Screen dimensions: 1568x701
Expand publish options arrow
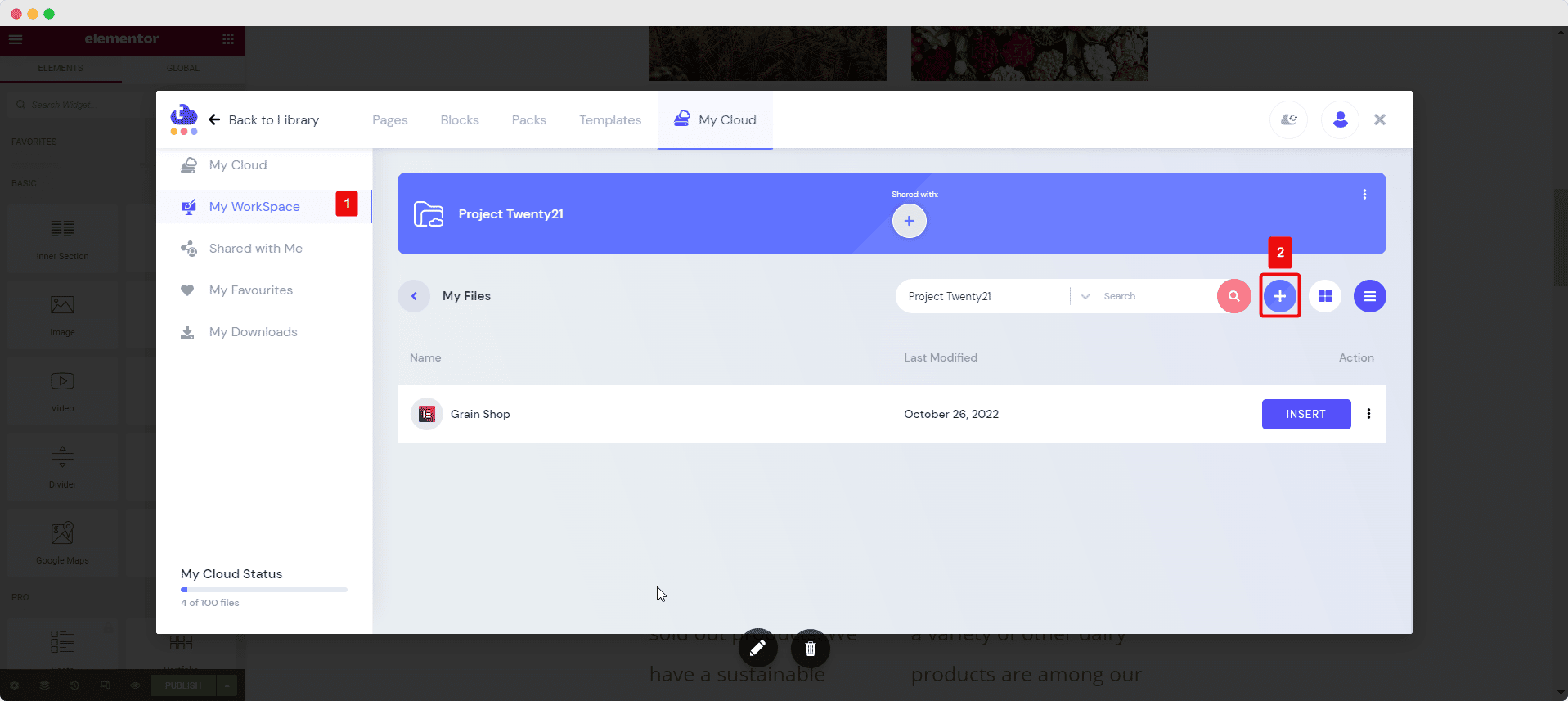click(x=227, y=685)
